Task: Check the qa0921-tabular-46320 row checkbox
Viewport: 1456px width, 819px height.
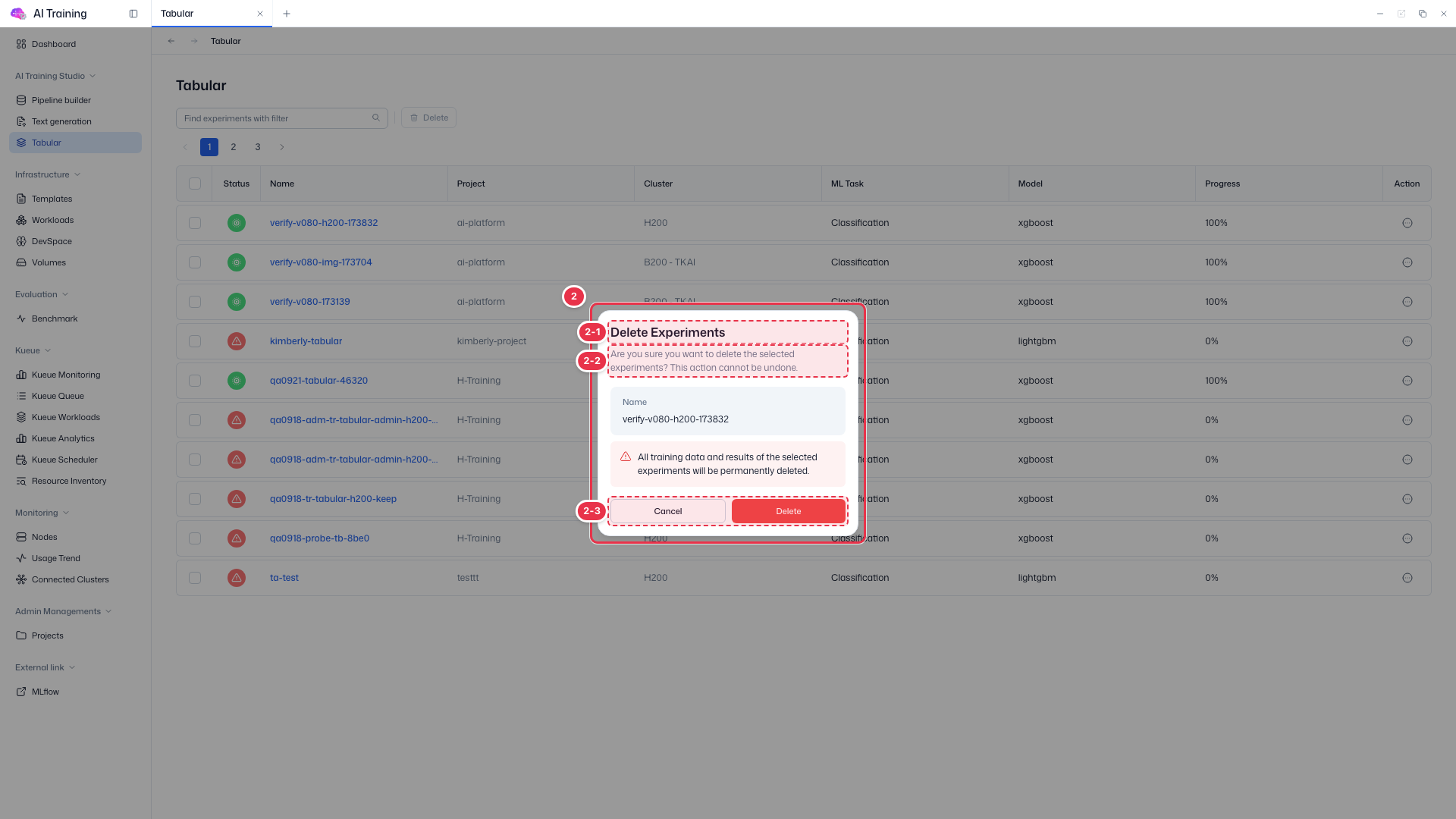Action: click(x=195, y=381)
